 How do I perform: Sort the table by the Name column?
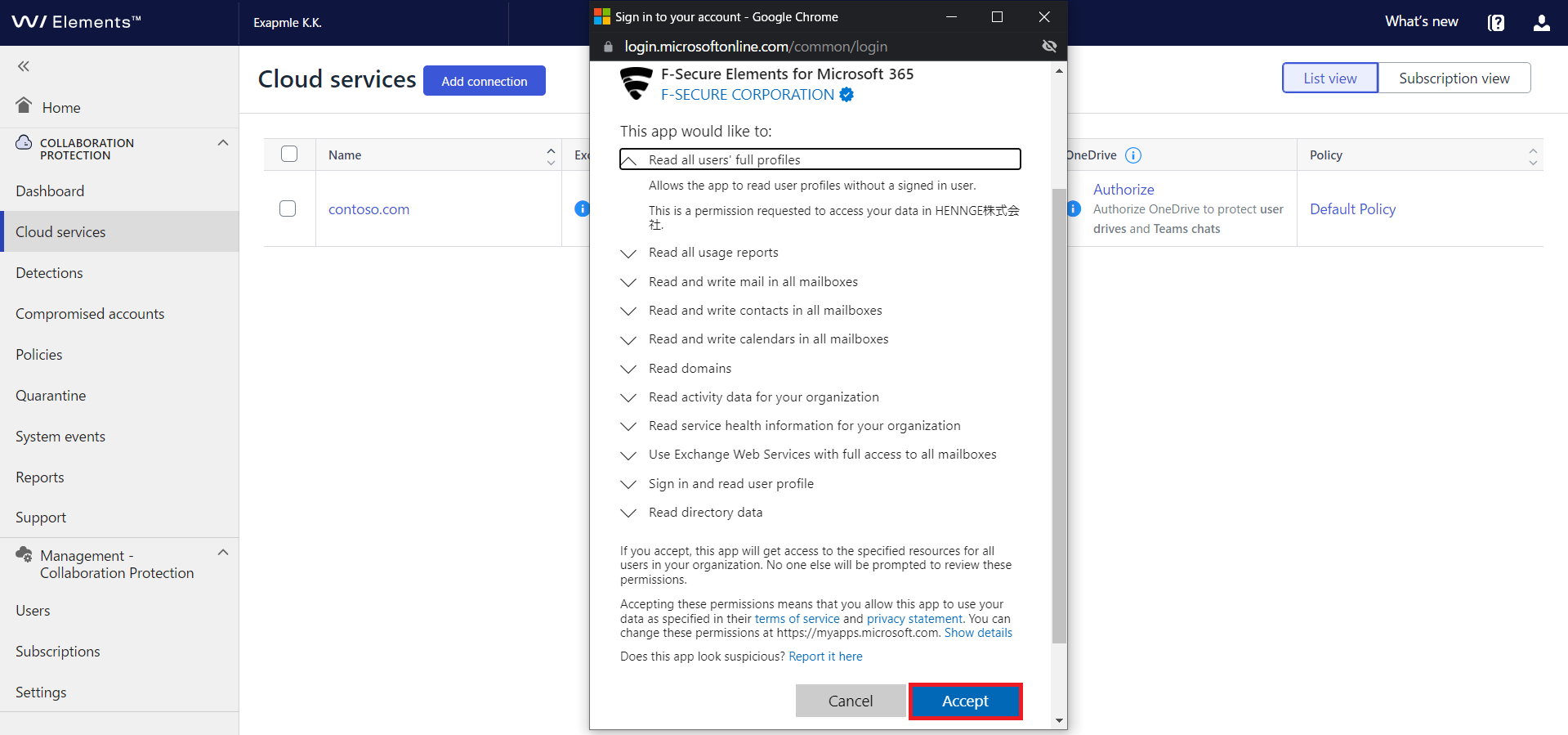click(551, 155)
